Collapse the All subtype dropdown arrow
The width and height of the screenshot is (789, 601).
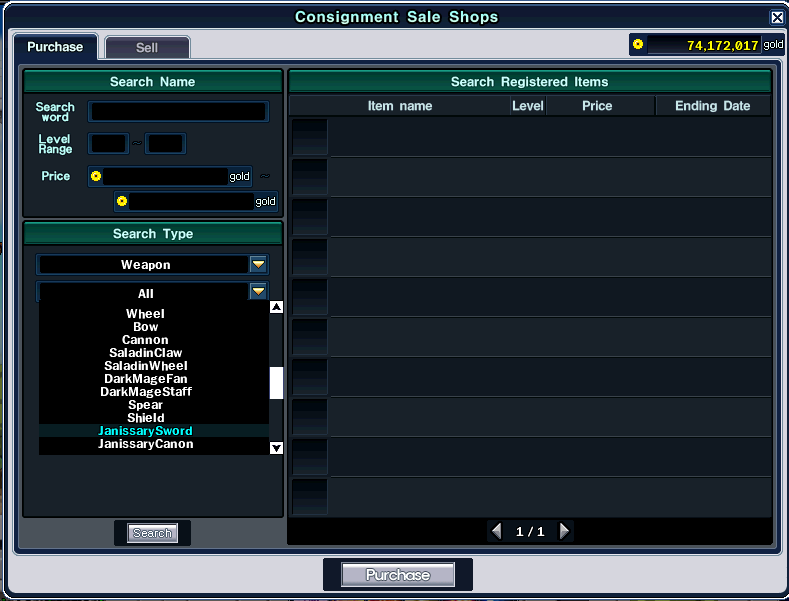pyautogui.click(x=258, y=291)
